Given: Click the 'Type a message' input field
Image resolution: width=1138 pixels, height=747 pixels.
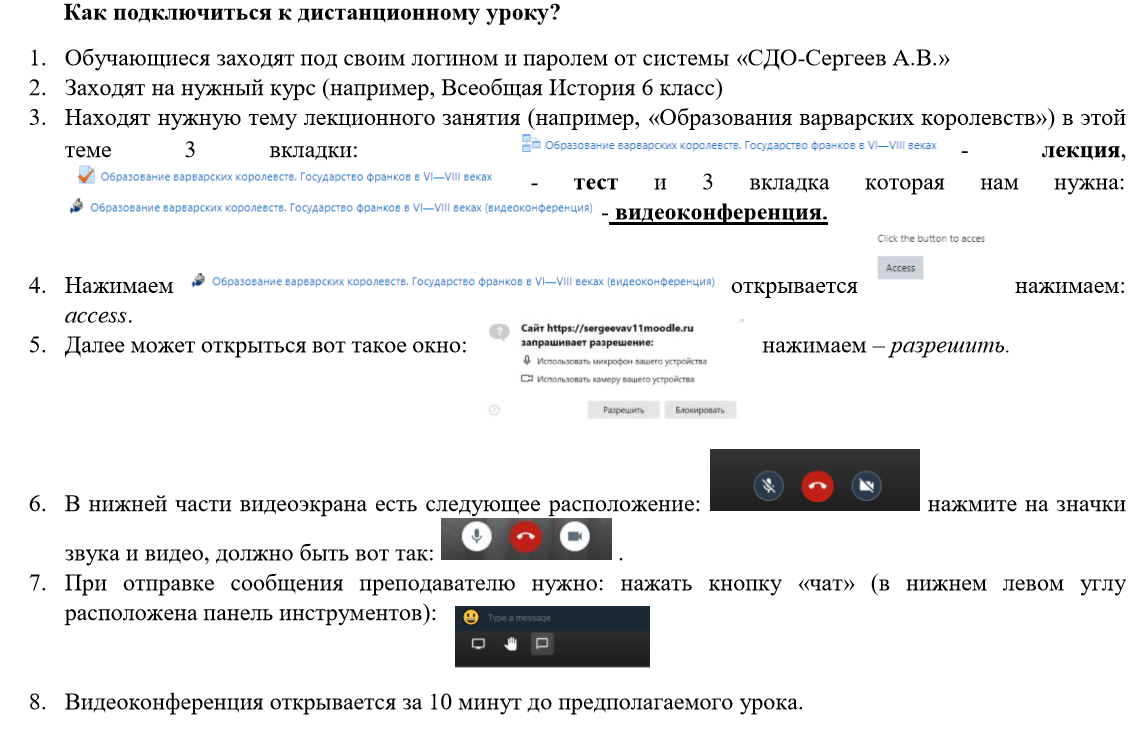Looking at the screenshot, I should point(560,618).
